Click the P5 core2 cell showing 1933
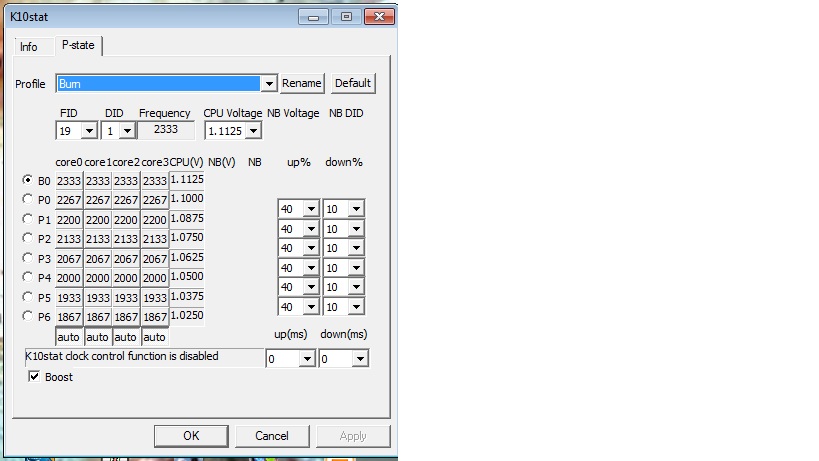Screen dimensions: 819x461 coord(126,298)
